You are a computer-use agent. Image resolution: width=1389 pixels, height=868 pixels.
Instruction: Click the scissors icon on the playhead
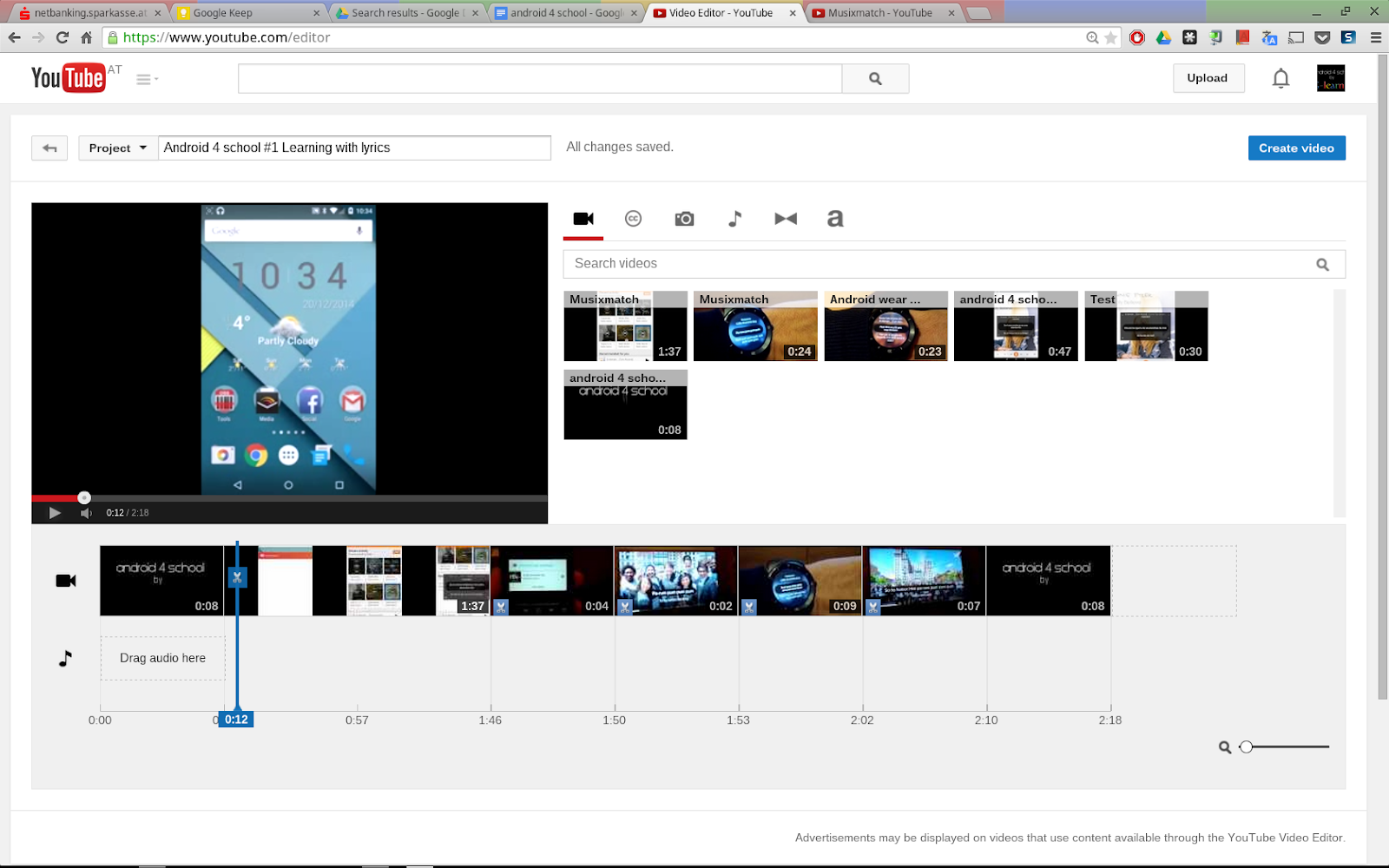(237, 577)
